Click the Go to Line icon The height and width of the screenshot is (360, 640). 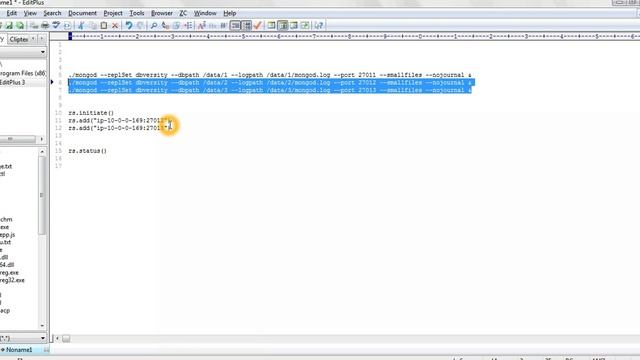[x=188, y=25]
